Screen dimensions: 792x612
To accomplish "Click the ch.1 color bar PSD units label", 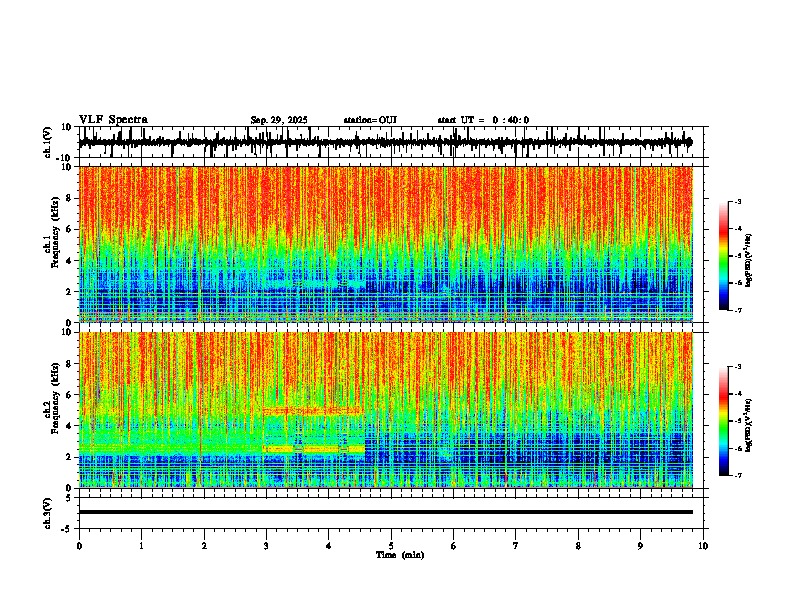I will [x=748, y=261].
